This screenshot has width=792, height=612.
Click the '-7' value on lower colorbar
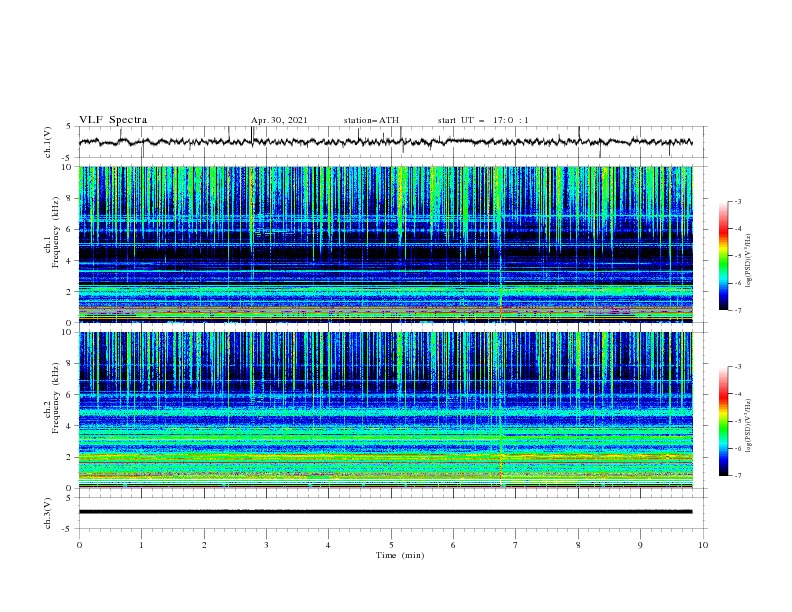[737, 475]
